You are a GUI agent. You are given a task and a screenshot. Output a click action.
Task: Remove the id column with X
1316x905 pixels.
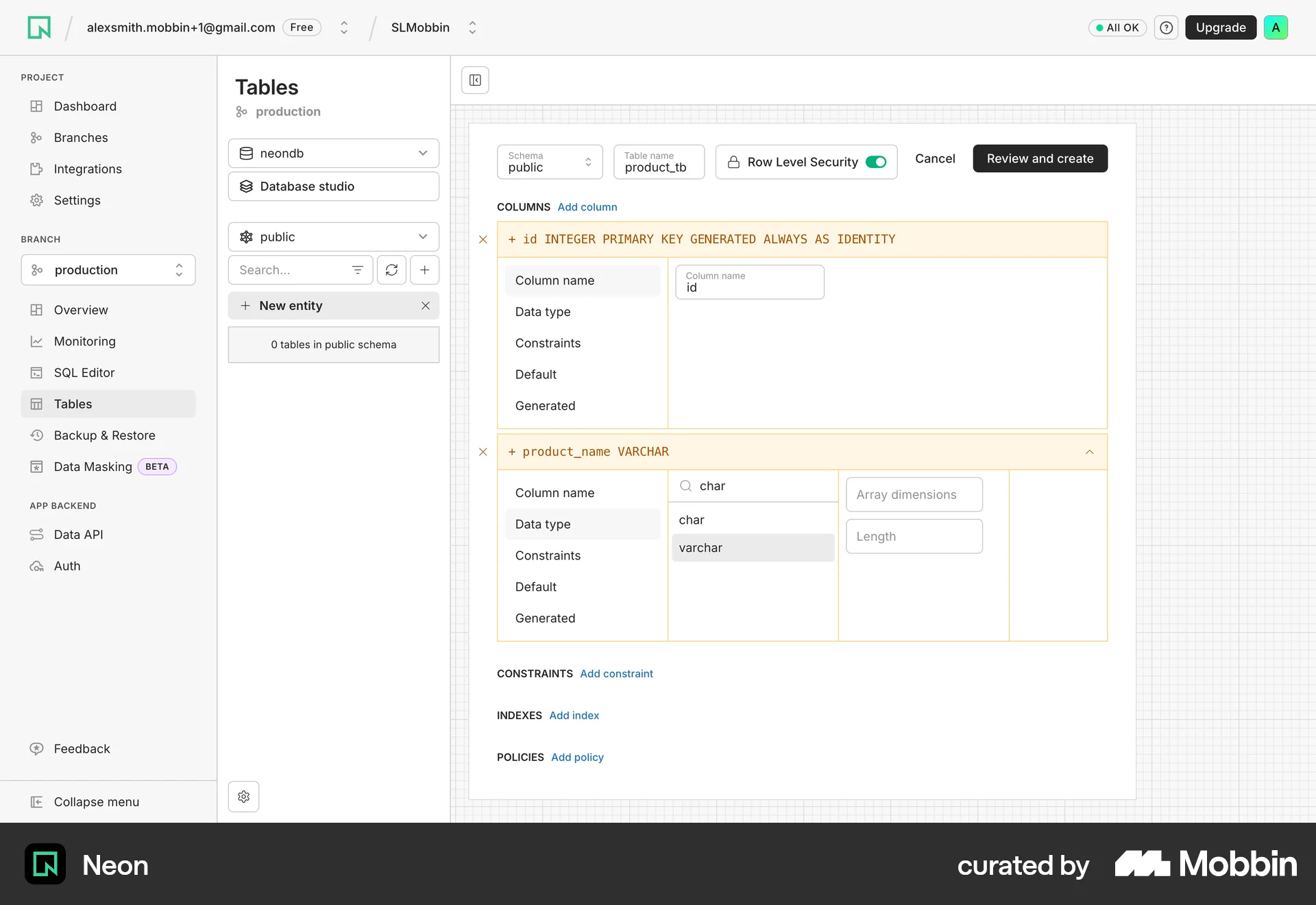pyautogui.click(x=483, y=239)
